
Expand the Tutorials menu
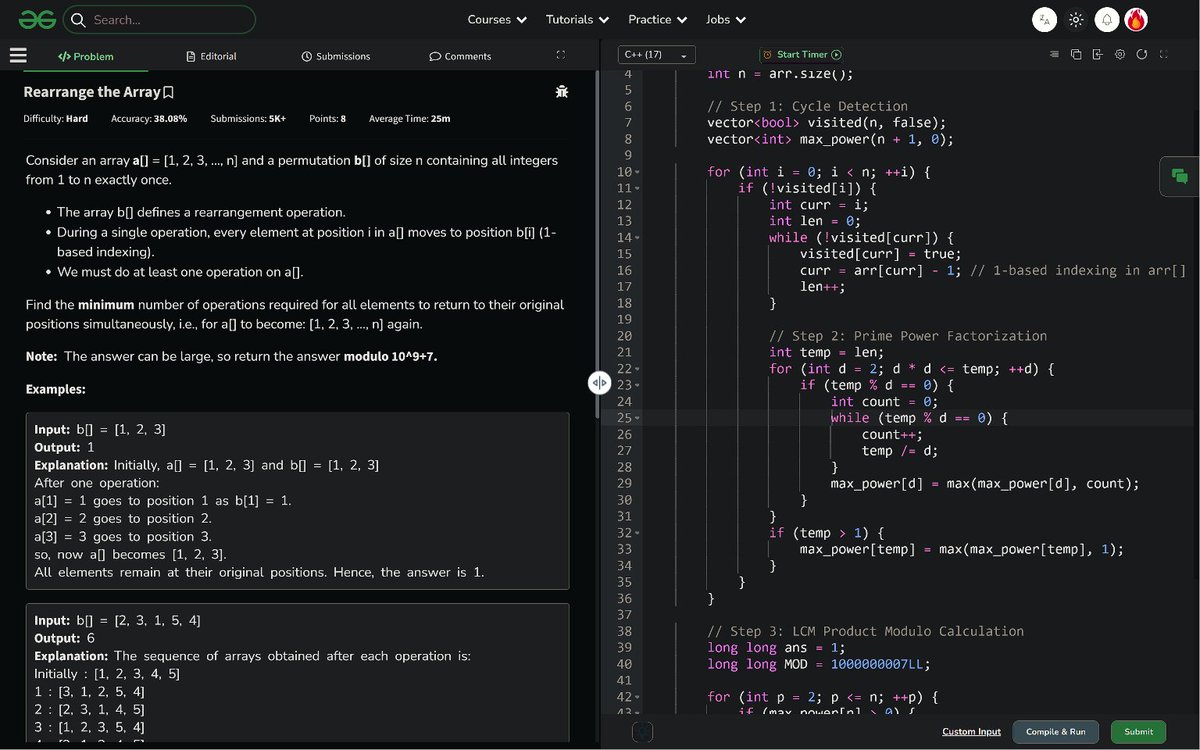click(577, 19)
